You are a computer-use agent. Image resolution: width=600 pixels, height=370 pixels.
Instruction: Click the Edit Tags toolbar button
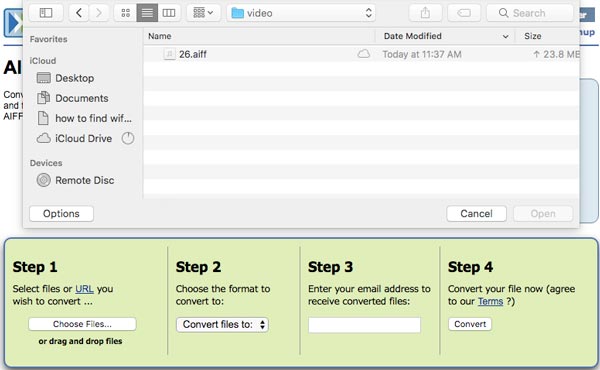point(464,13)
